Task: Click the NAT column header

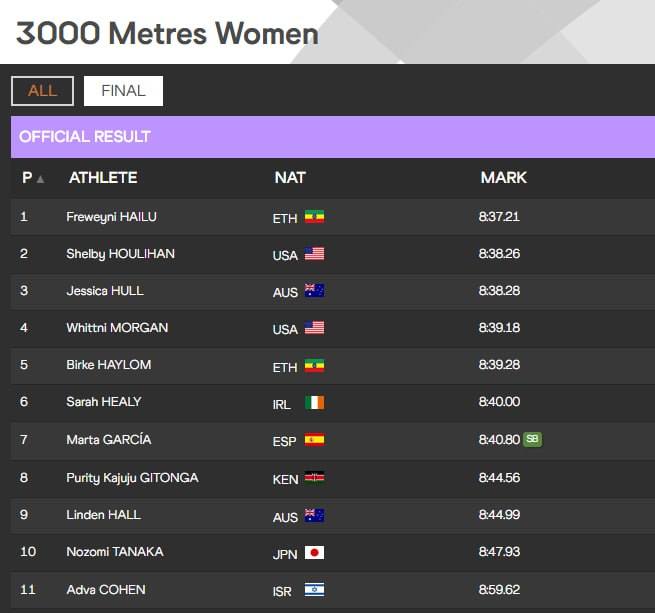Action: point(290,178)
